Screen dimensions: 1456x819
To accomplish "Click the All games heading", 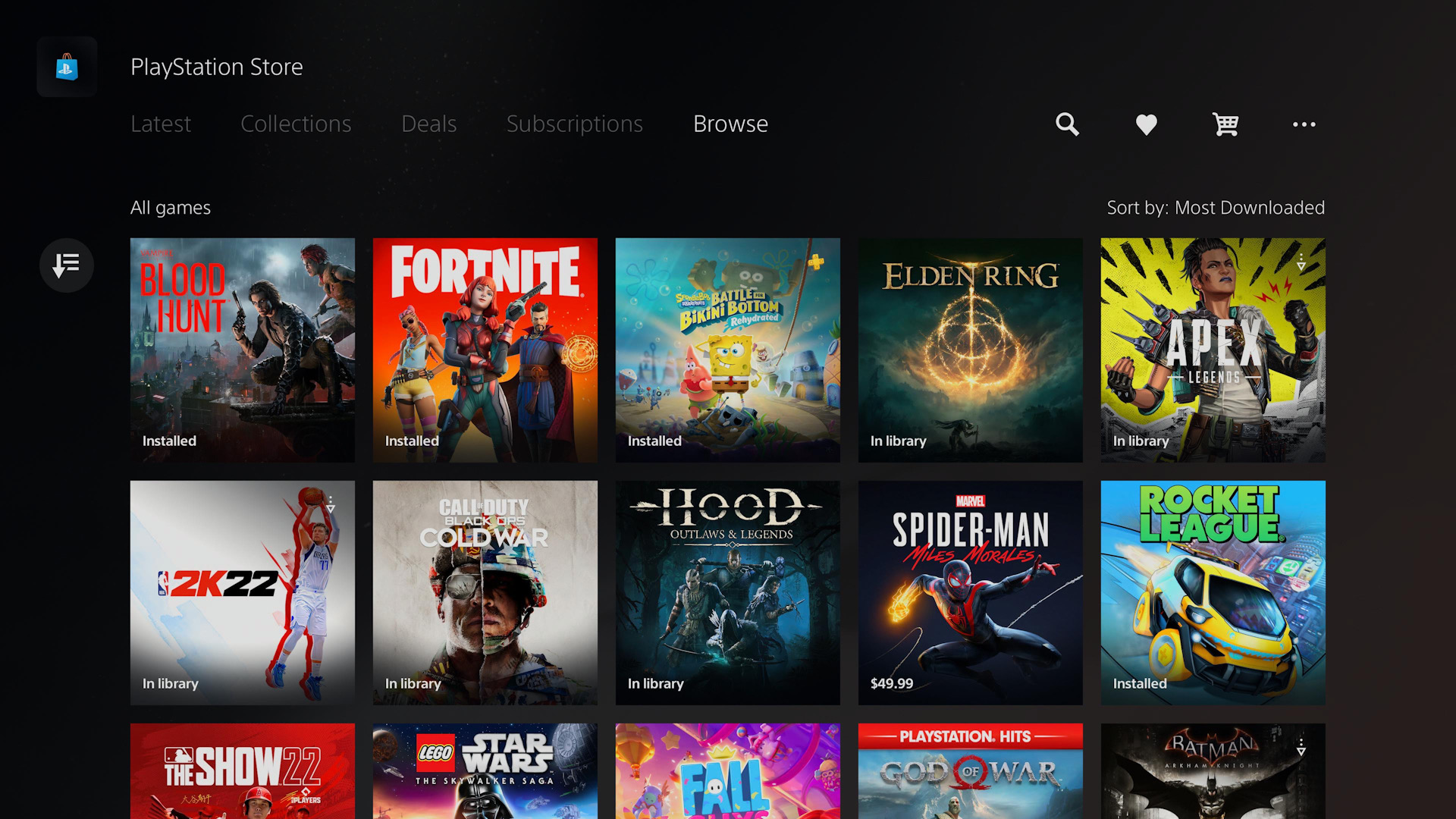I will pyautogui.click(x=171, y=208).
